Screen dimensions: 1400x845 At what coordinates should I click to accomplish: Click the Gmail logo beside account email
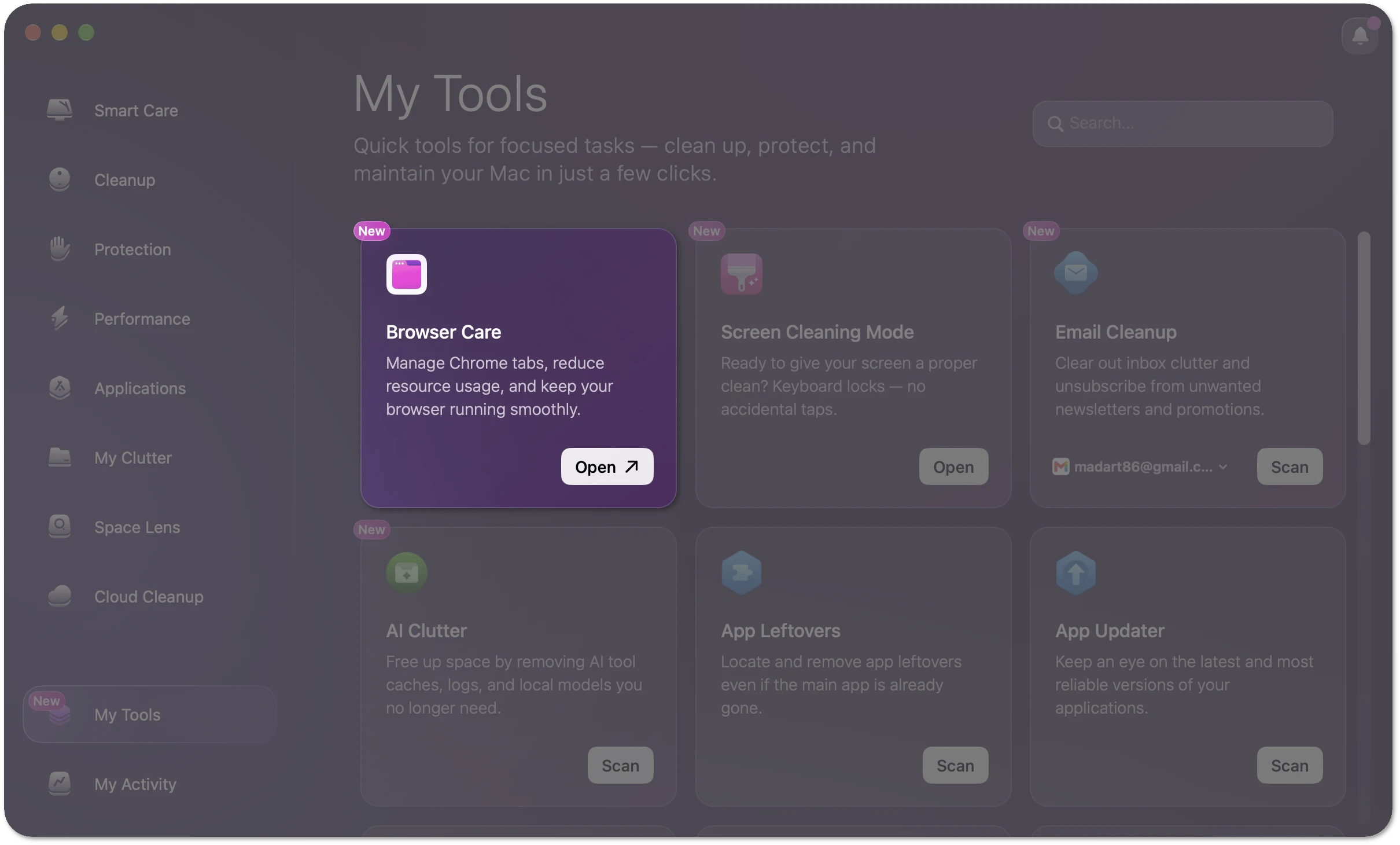(1061, 466)
